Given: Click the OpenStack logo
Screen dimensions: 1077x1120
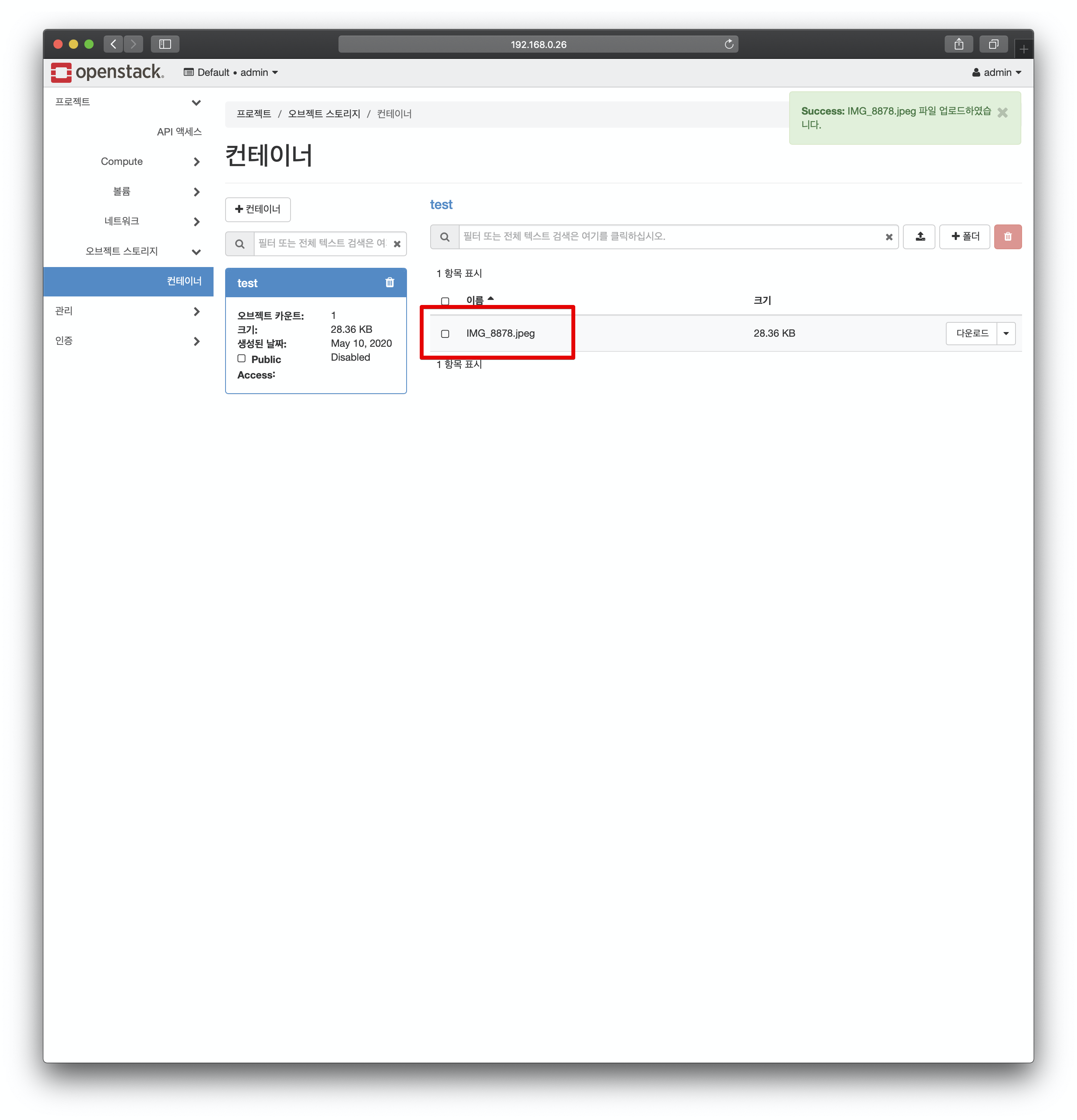Looking at the screenshot, I should [x=108, y=73].
